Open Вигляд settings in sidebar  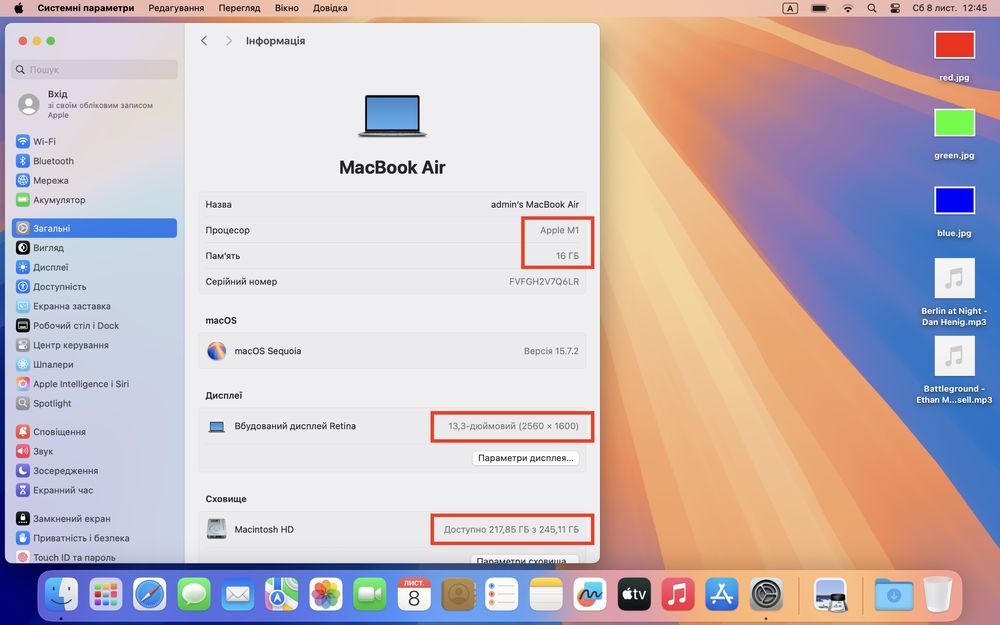pos(94,247)
